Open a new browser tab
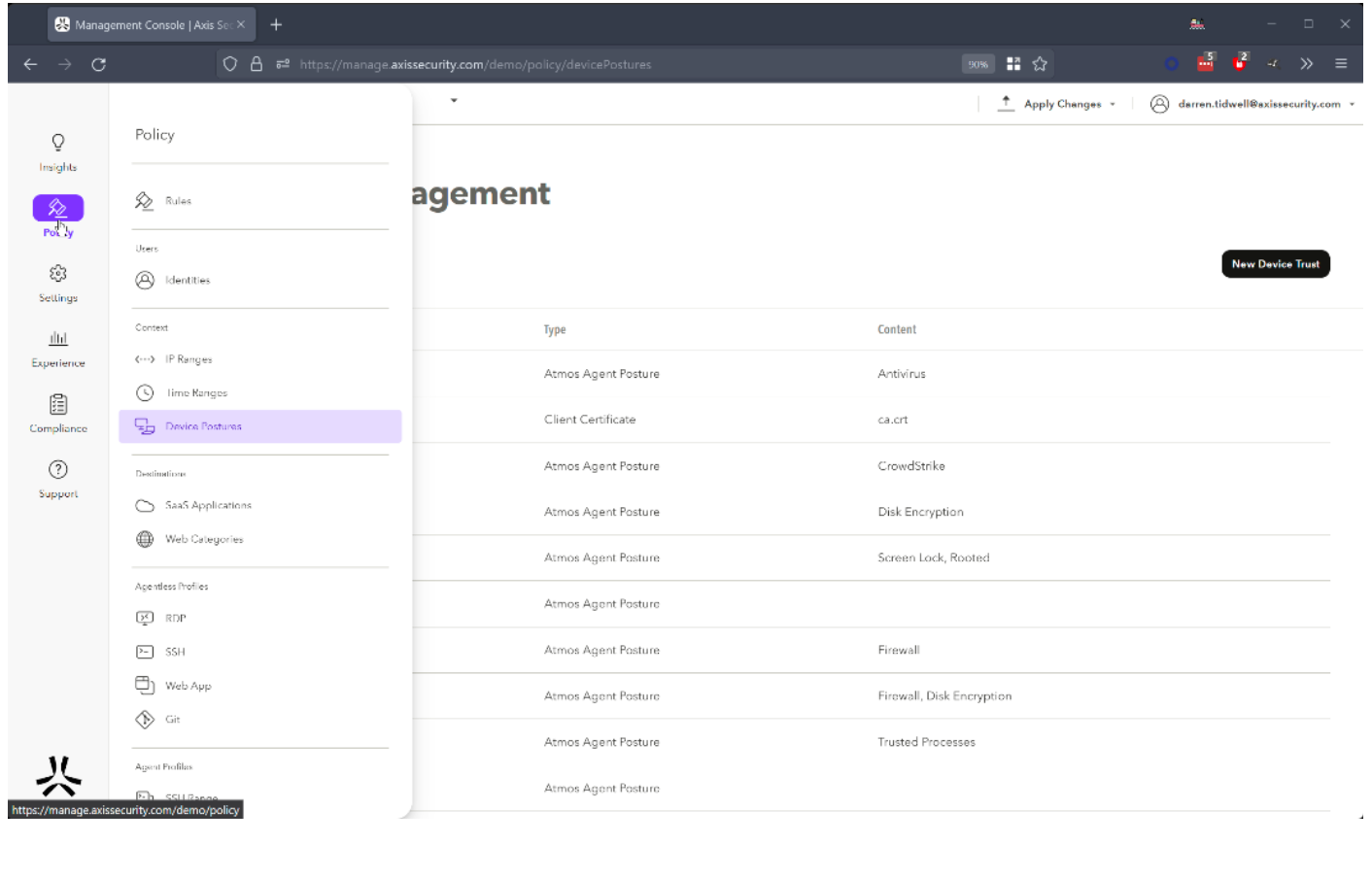Screen dimensions: 1372x878 [276, 24]
